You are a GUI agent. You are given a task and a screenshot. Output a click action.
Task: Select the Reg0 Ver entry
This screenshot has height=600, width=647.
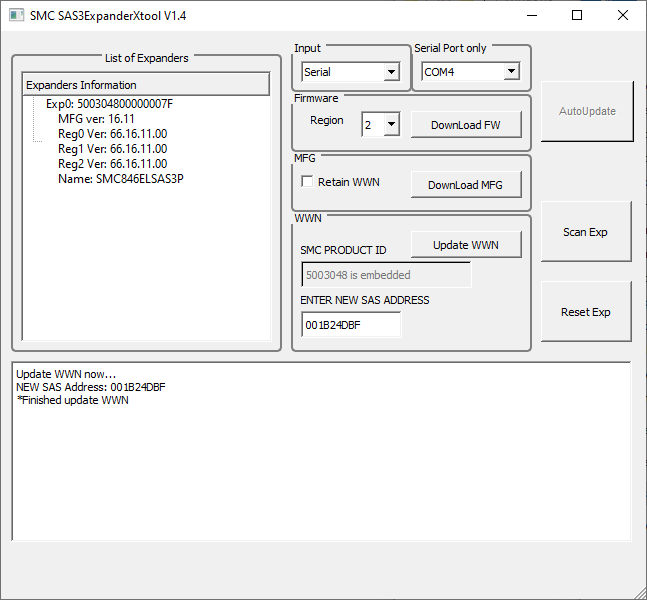pyautogui.click(x=112, y=134)
